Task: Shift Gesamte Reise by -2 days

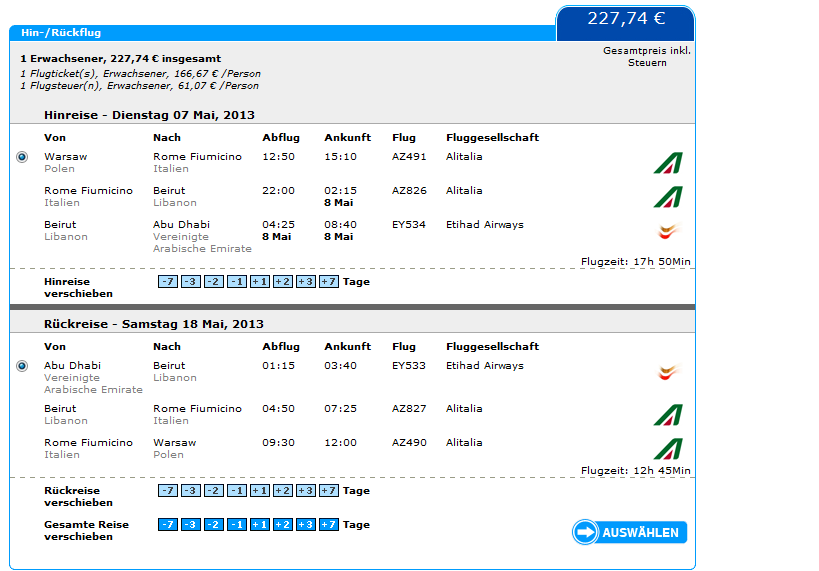Action: [214, 525]
